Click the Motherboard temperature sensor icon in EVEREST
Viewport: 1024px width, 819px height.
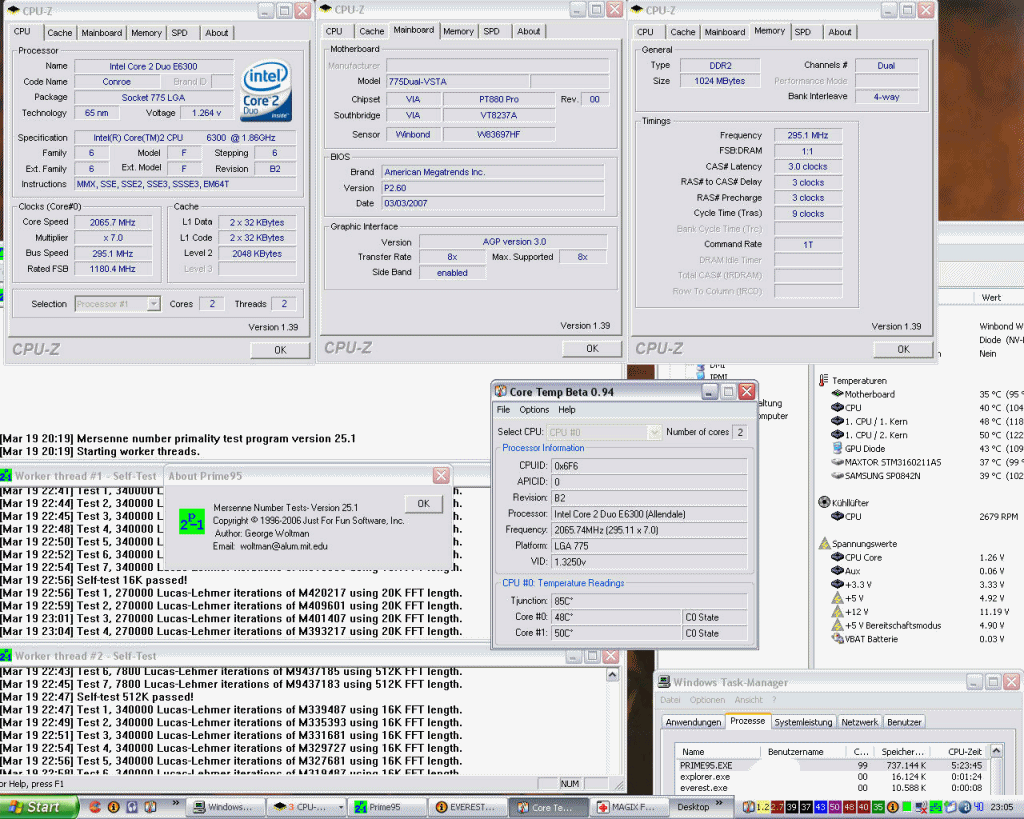coord(837,394)
